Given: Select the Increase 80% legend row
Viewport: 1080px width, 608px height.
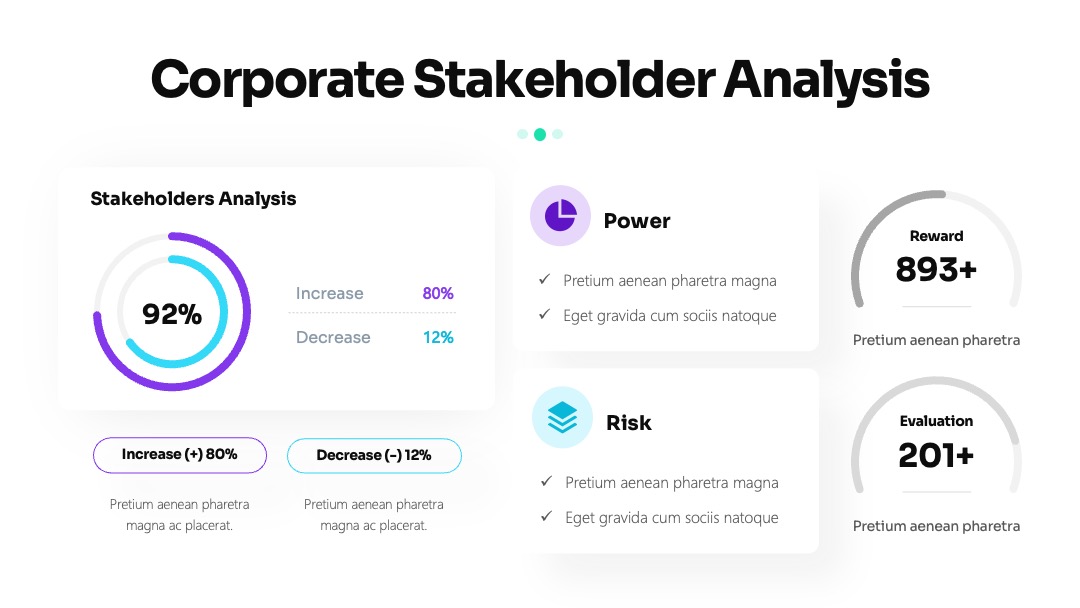Looking at the screenshot, I should [x=374, y=293].
